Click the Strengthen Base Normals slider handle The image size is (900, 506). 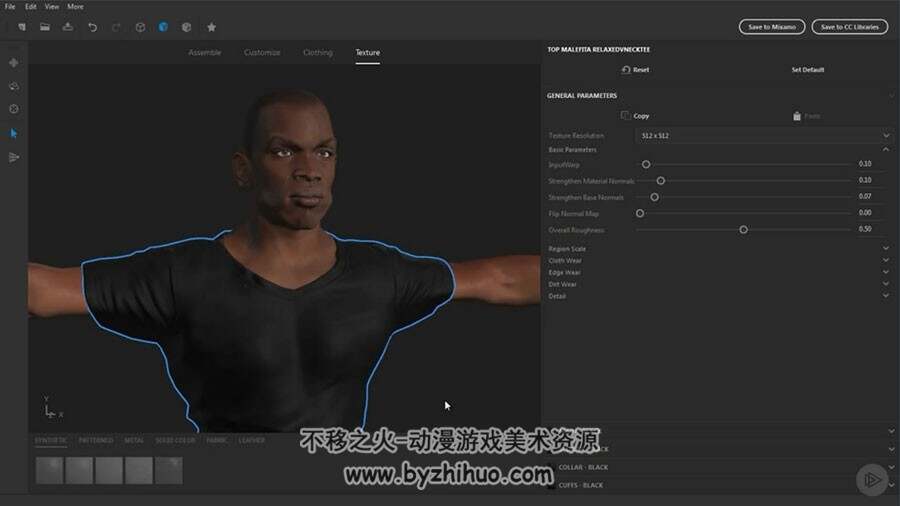654,197
